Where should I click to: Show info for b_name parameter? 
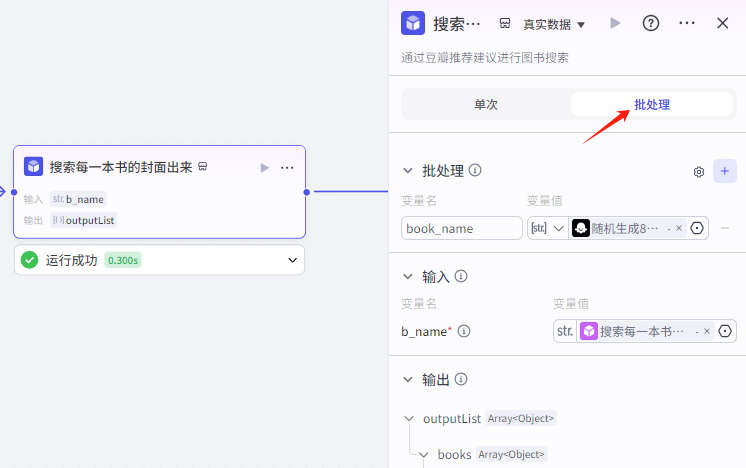[x=464, y=331]
